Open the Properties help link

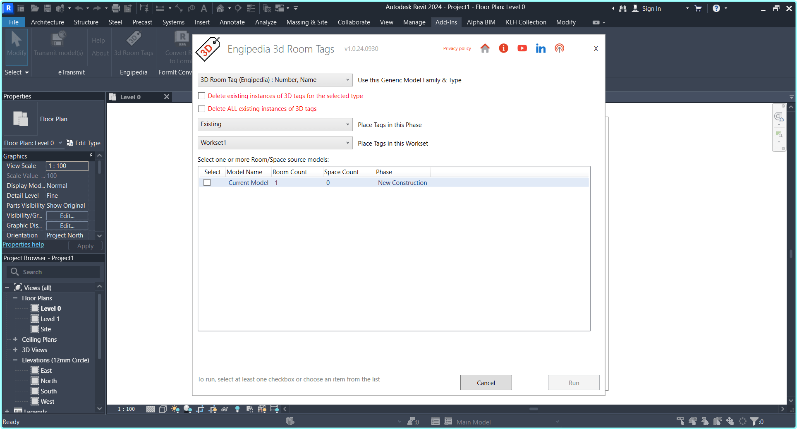pos(23,244)
